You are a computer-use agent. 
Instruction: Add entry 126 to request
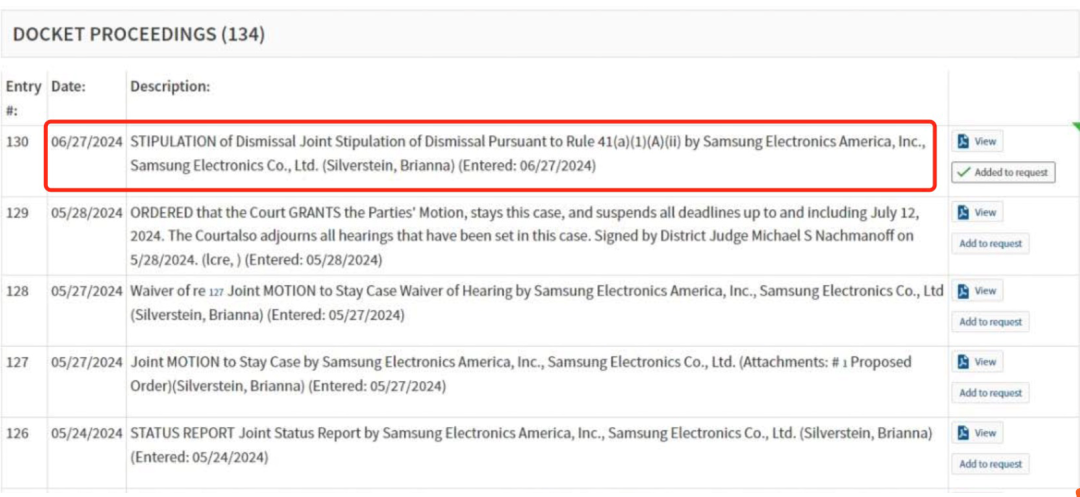point(990,464)
